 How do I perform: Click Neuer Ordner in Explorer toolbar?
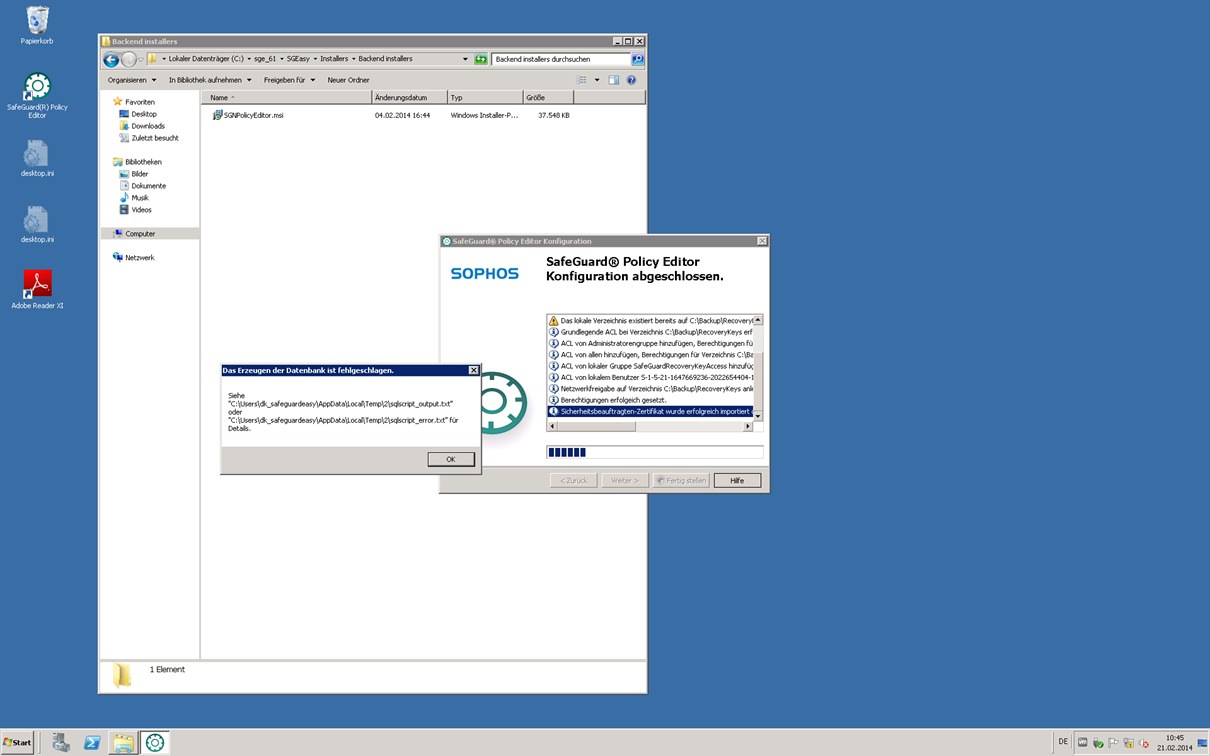point(348,80)
